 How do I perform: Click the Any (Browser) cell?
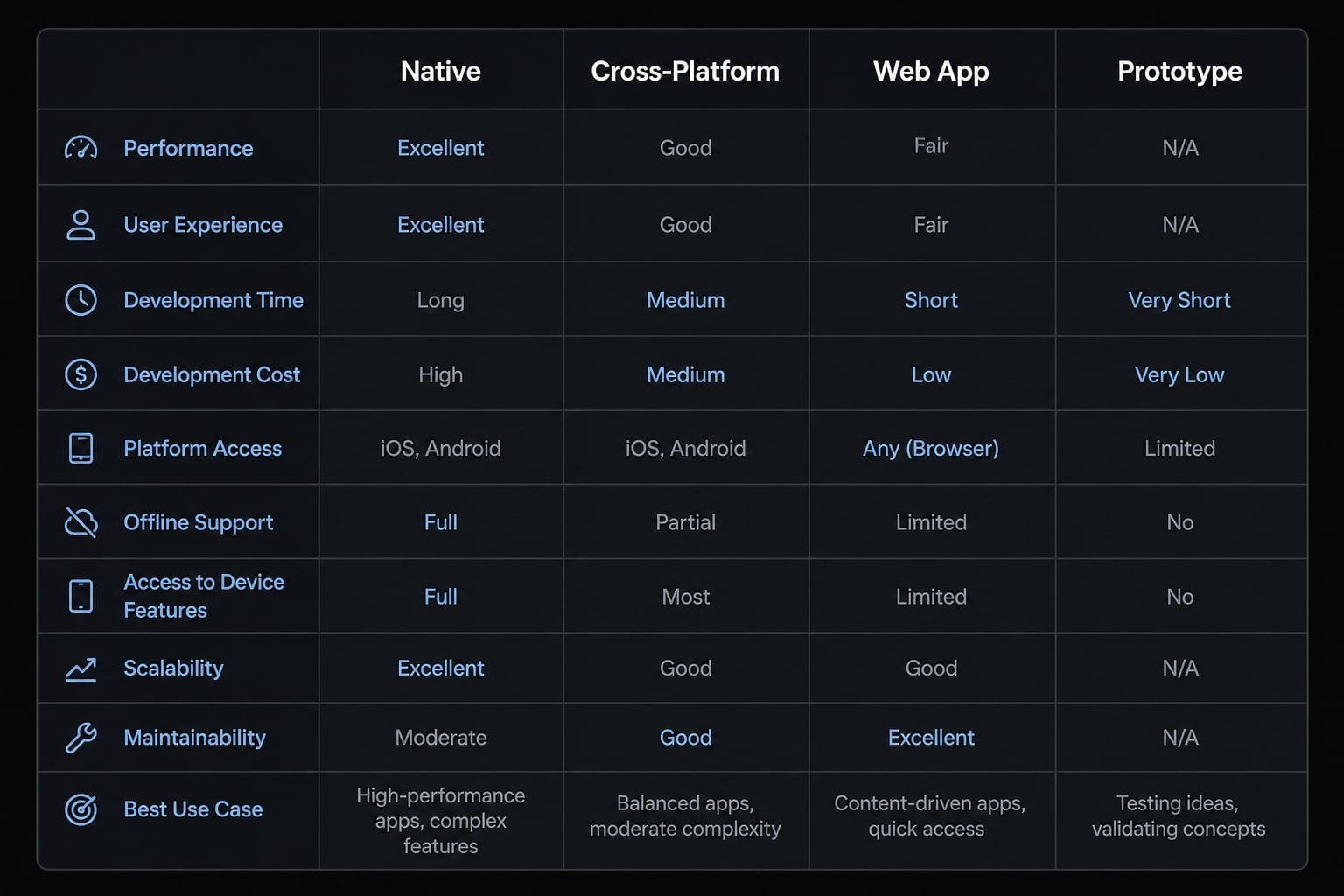coord(931,448)
